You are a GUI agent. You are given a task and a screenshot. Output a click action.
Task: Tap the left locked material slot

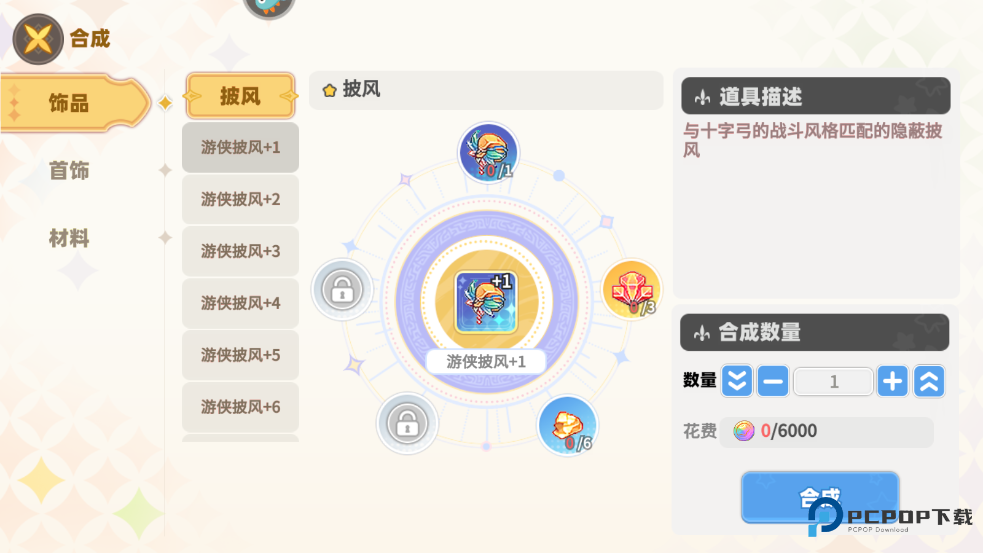(x=342, y=290)
